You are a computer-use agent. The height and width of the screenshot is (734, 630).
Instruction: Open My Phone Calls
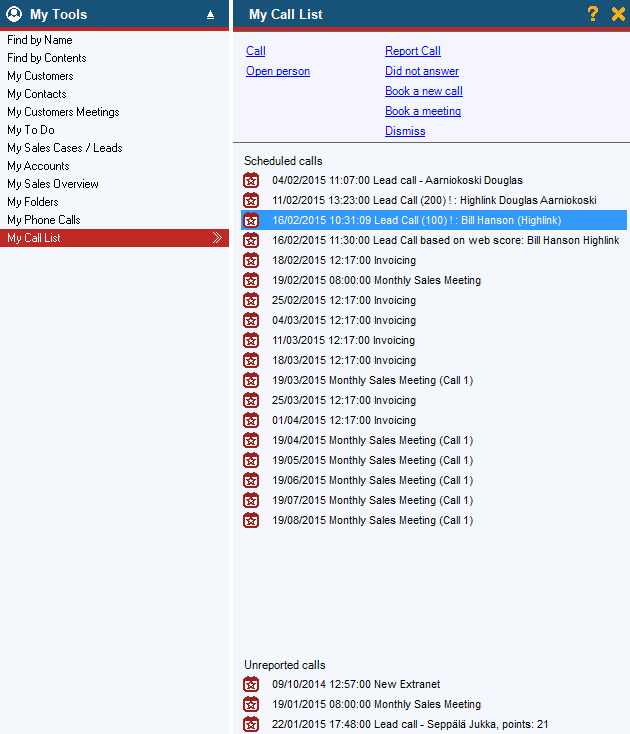(x=44, y=220)
